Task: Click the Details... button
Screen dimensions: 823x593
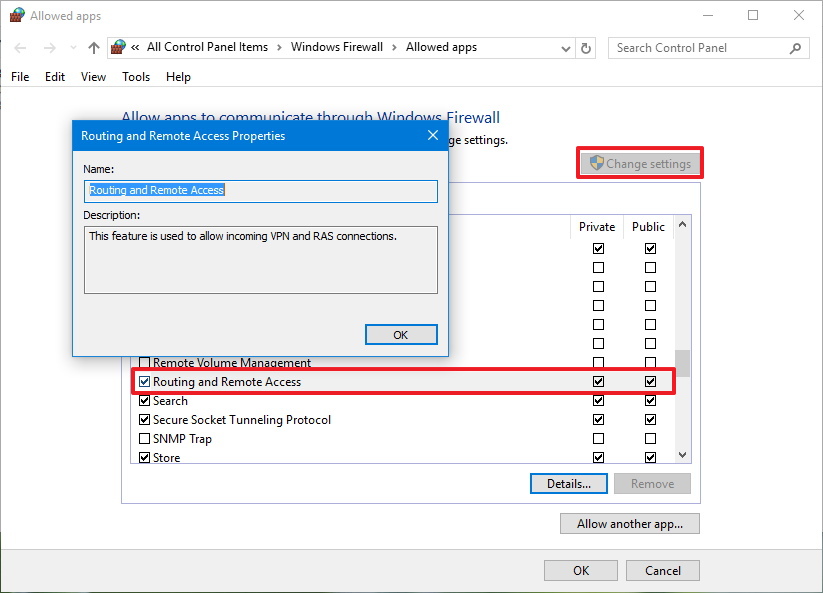Action: click(x=568, y=483)
